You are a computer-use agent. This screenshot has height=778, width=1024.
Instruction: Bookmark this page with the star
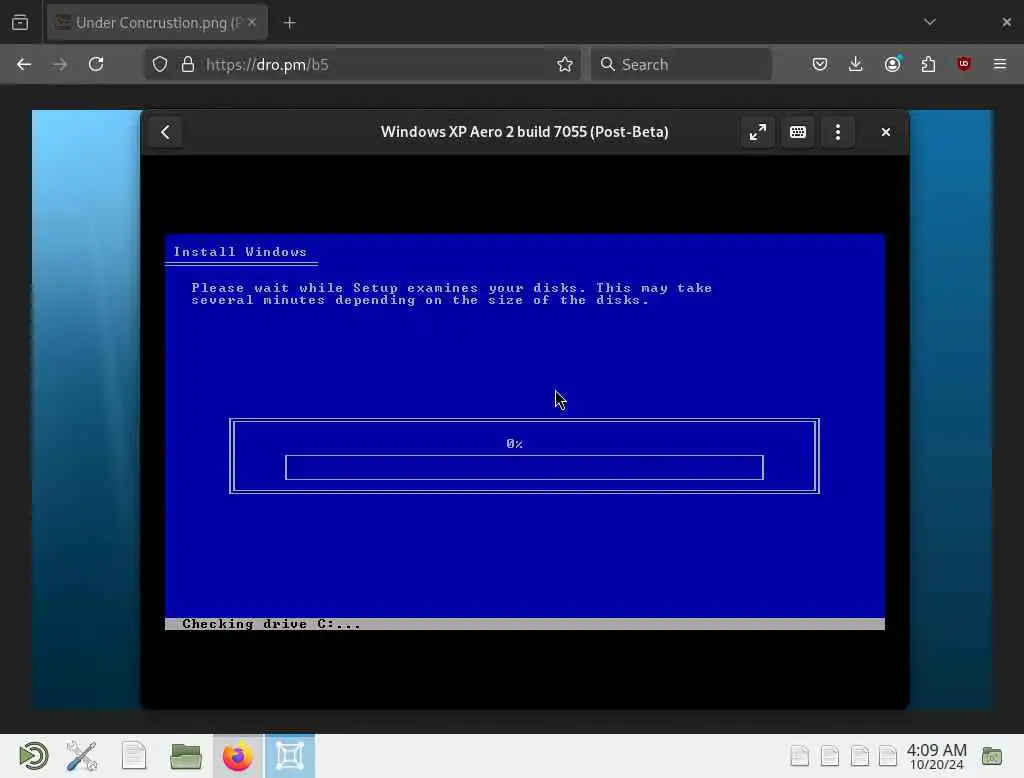[565, 64]
